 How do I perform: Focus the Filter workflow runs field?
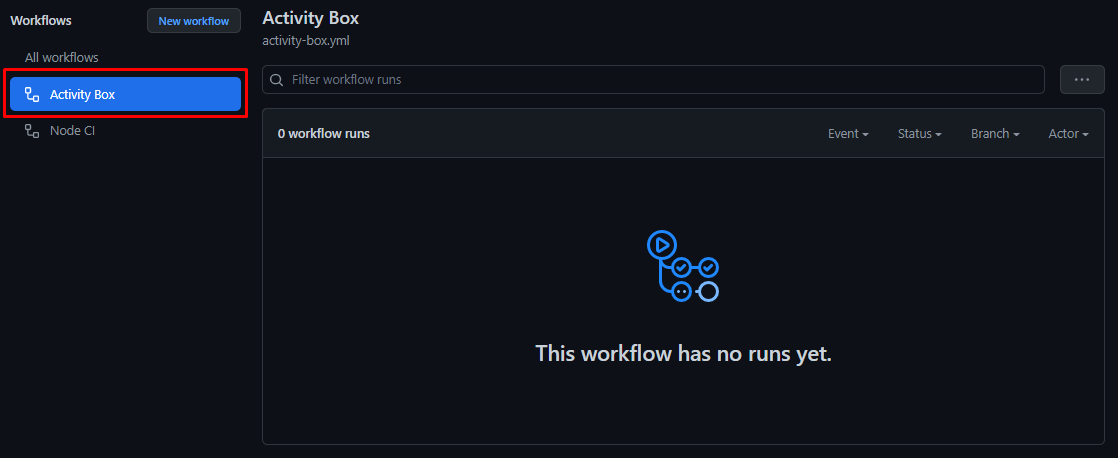click(x=653, y=79)
